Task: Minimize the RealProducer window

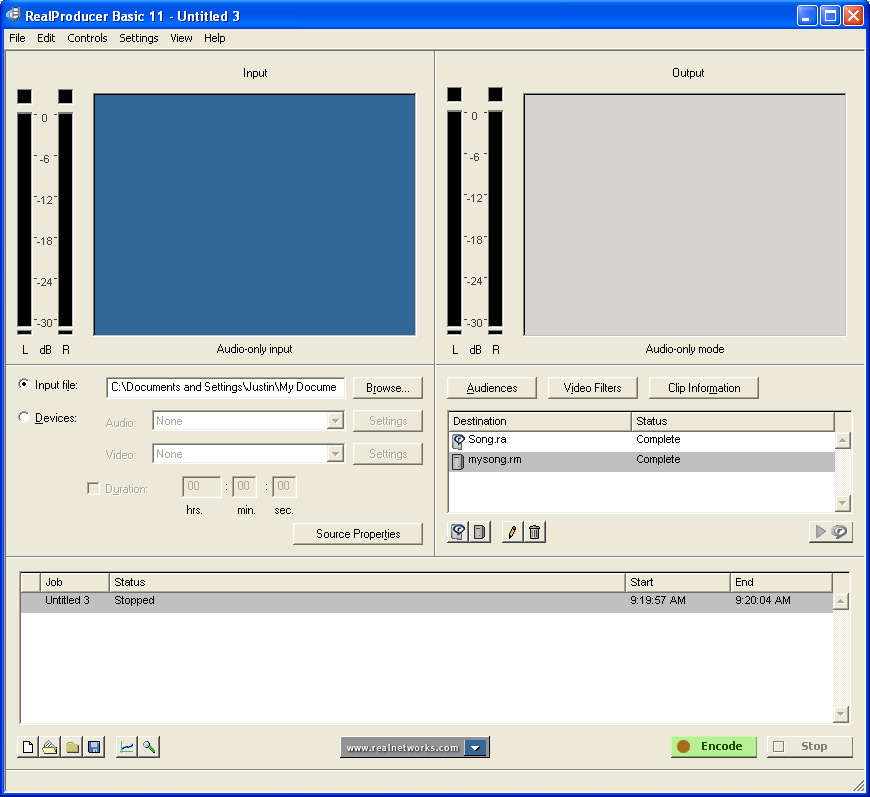Action: click(x=807, y=16)
